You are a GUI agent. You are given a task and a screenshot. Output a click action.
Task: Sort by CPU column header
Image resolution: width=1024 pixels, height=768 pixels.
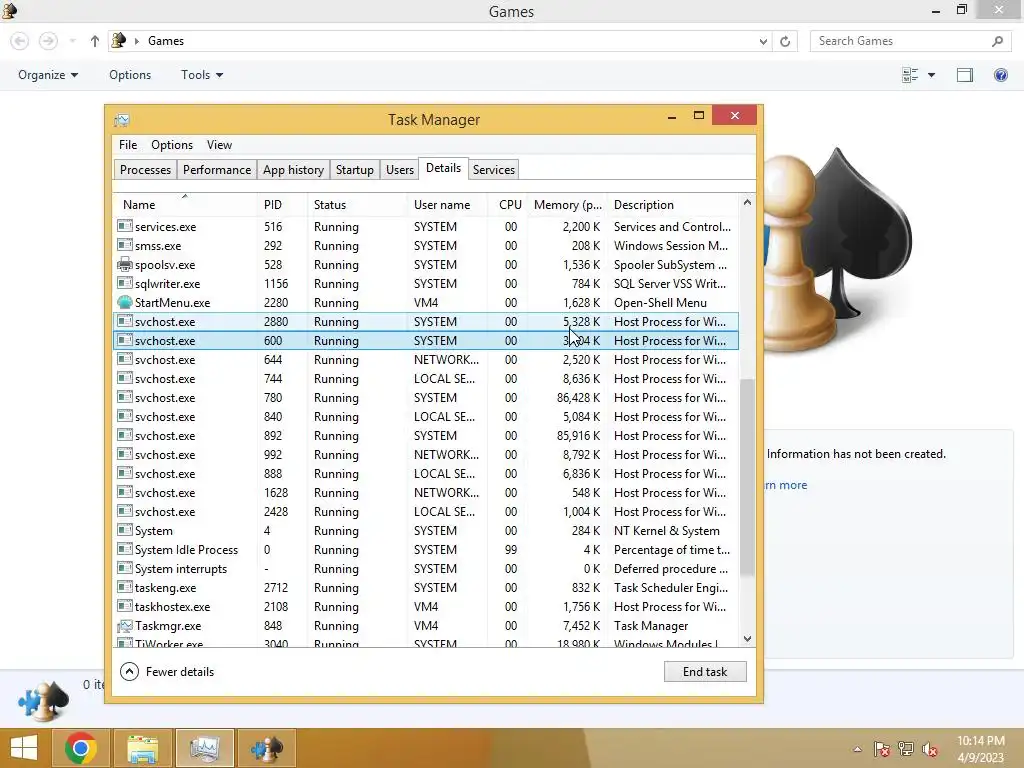(x=508, y=204)
